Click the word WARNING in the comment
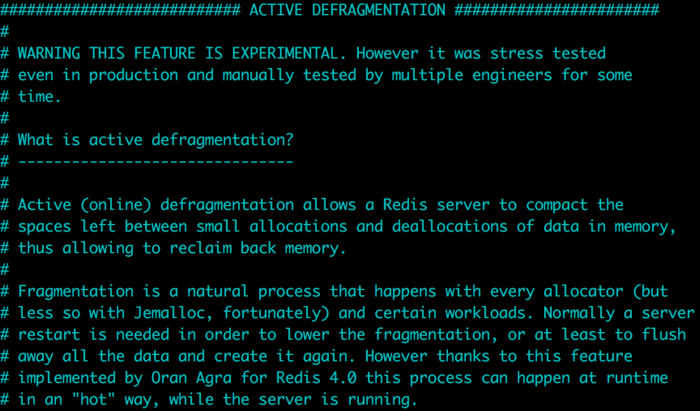Screen dimensions: 700x411 pyautogui.click(x=49, y=53)
